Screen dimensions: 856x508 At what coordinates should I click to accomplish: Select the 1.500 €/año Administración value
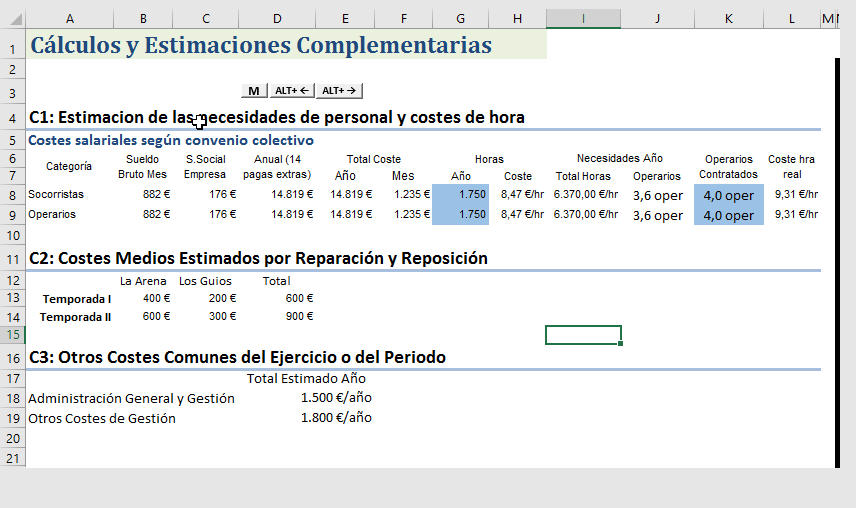336,398
